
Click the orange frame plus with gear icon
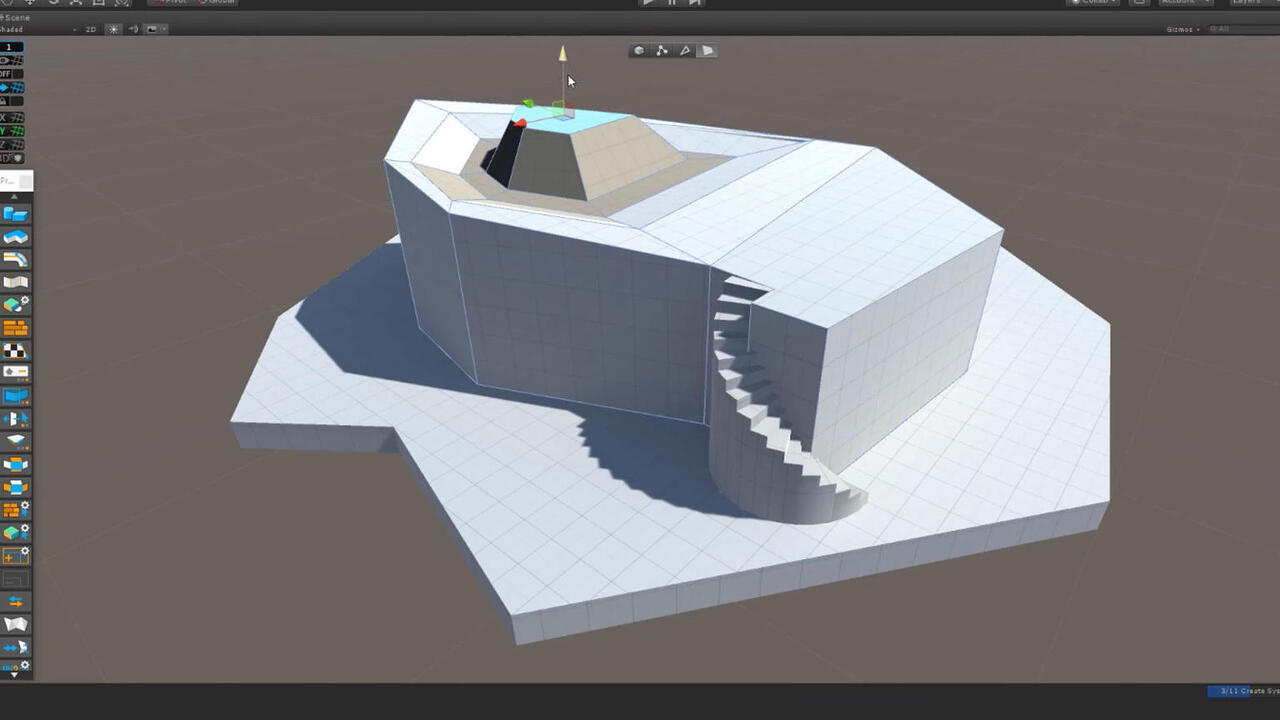(16, 555)
